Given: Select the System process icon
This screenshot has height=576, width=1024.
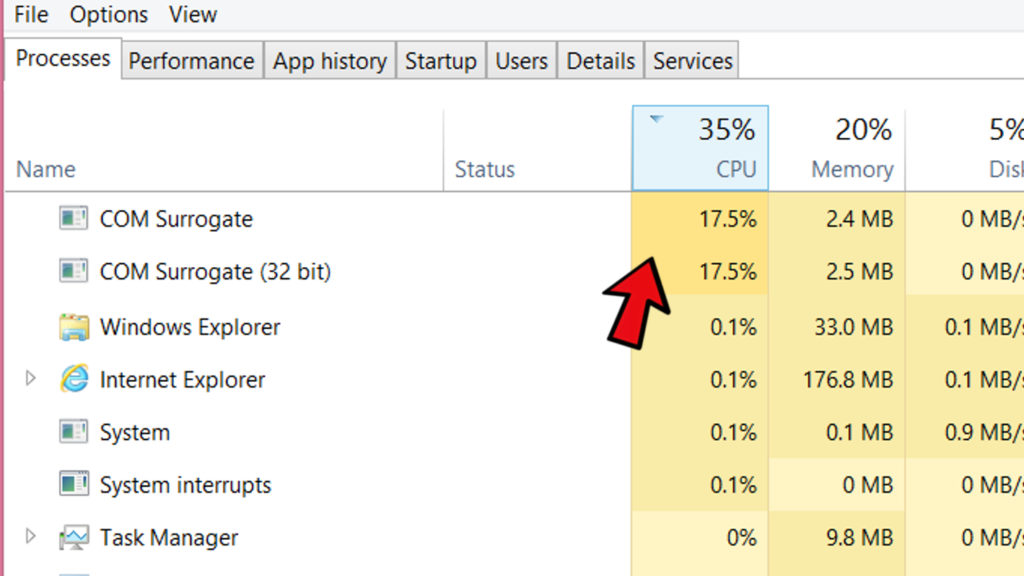Looking at the screenshot, I should pyautogui.click(x=73, y=432).
